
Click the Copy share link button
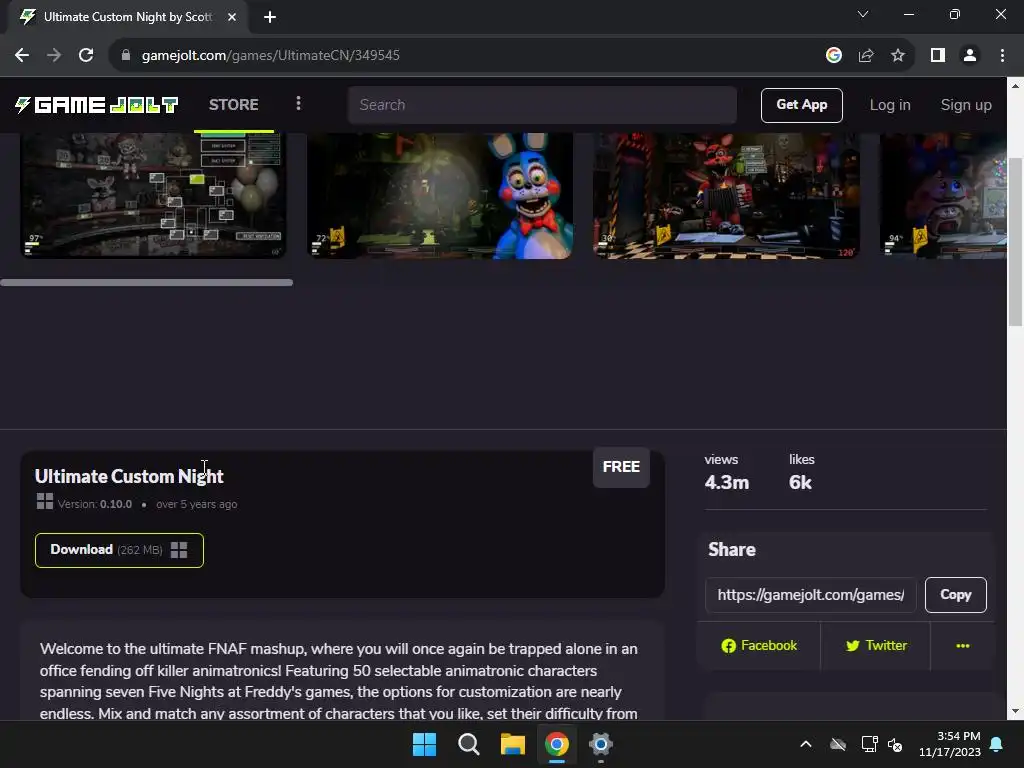(955, 594)
